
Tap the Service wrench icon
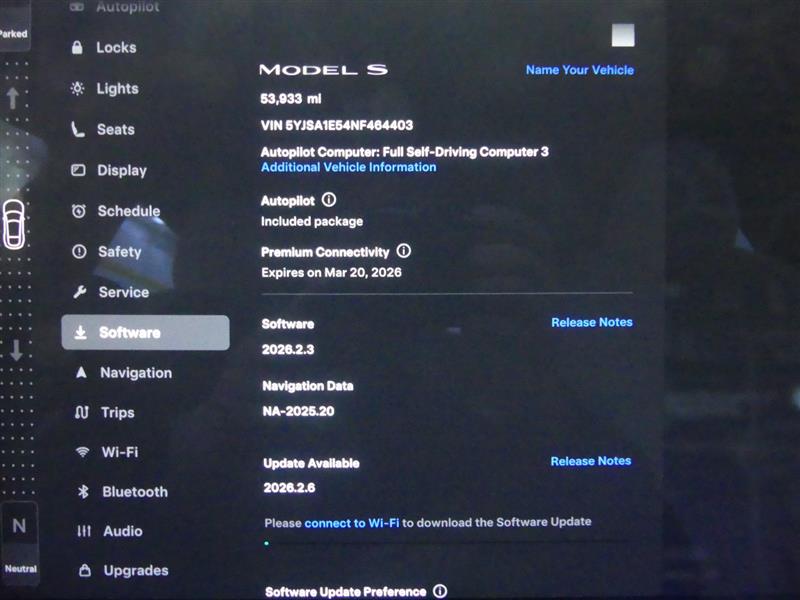click(x=79, y=292)
